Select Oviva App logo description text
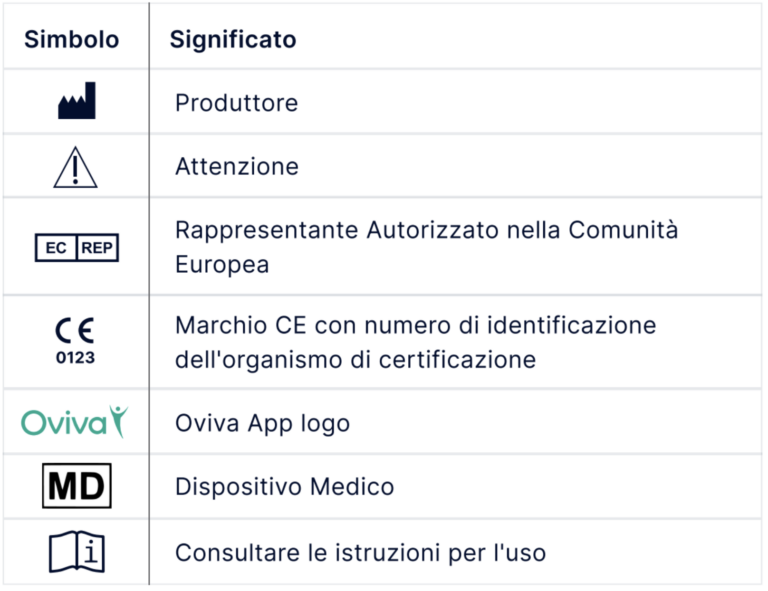The width and height of the screenshot is (768, 591). (263, 424)
